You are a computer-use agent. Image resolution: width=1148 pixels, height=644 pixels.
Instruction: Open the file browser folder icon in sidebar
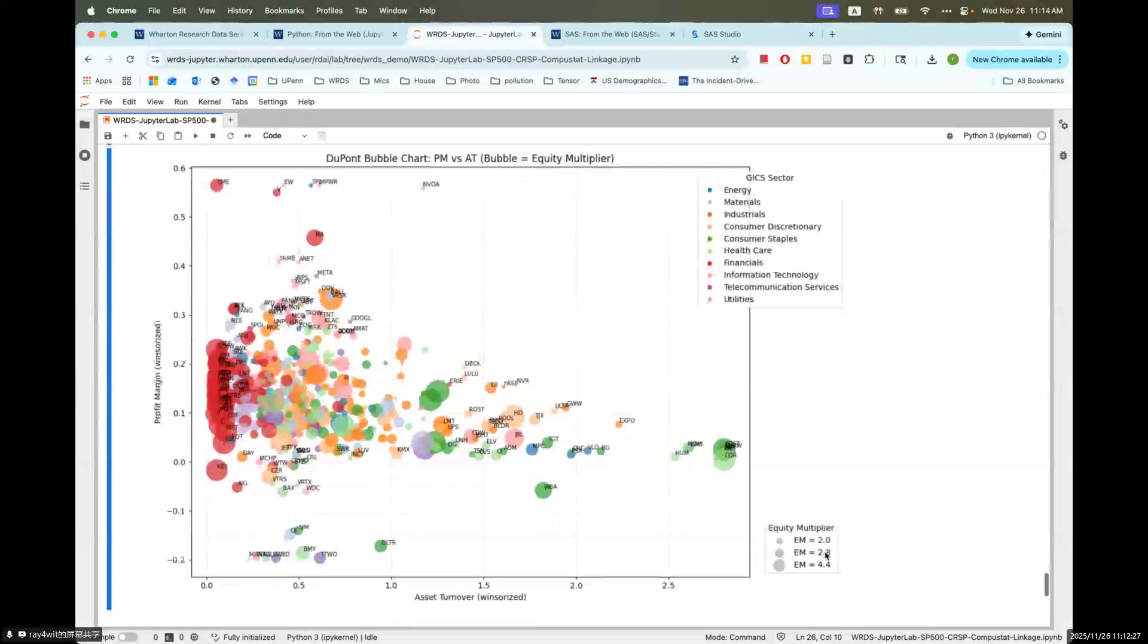tap(85, 125)
